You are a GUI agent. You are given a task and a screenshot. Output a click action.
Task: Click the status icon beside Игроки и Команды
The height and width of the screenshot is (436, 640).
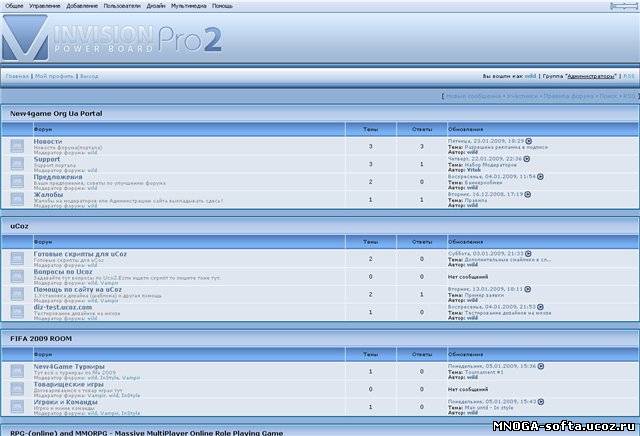[17, 407]
